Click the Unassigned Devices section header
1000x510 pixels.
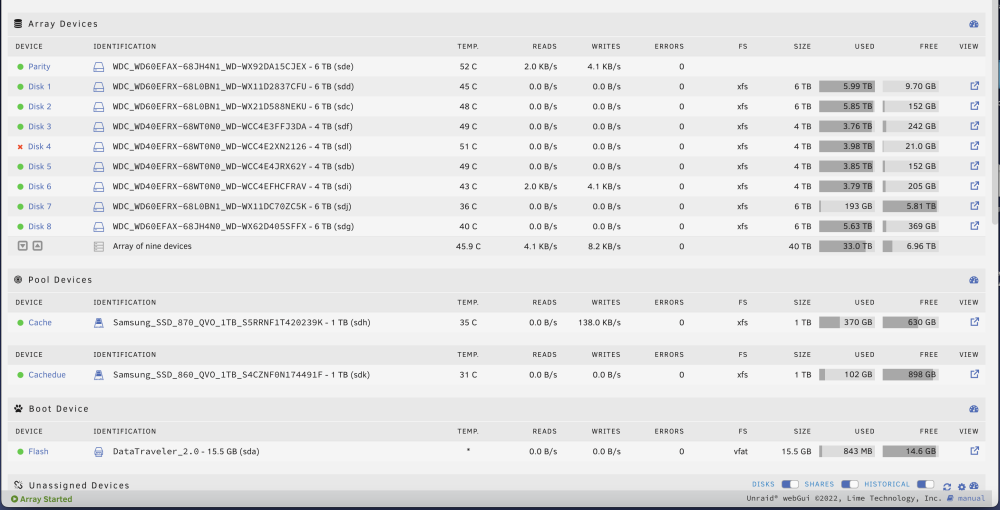coord(79,485)
